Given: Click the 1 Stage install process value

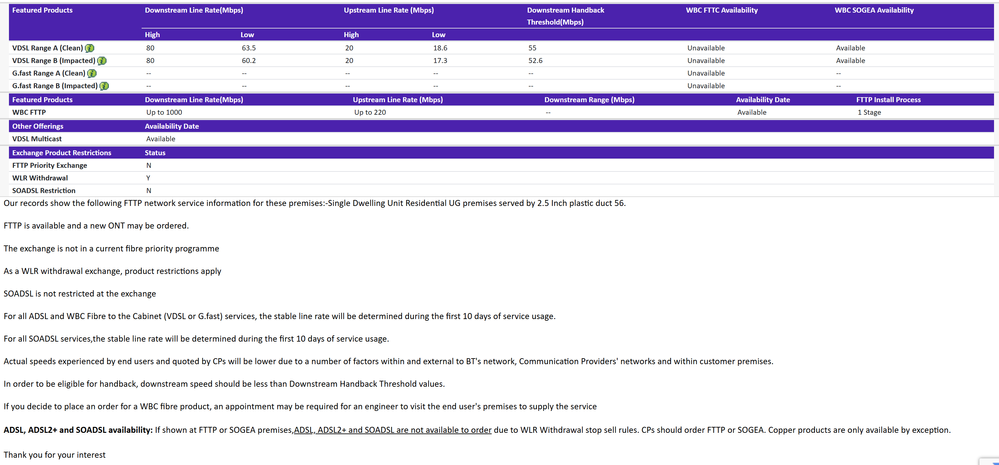Looking at the screenshot, I should [870, 113].
